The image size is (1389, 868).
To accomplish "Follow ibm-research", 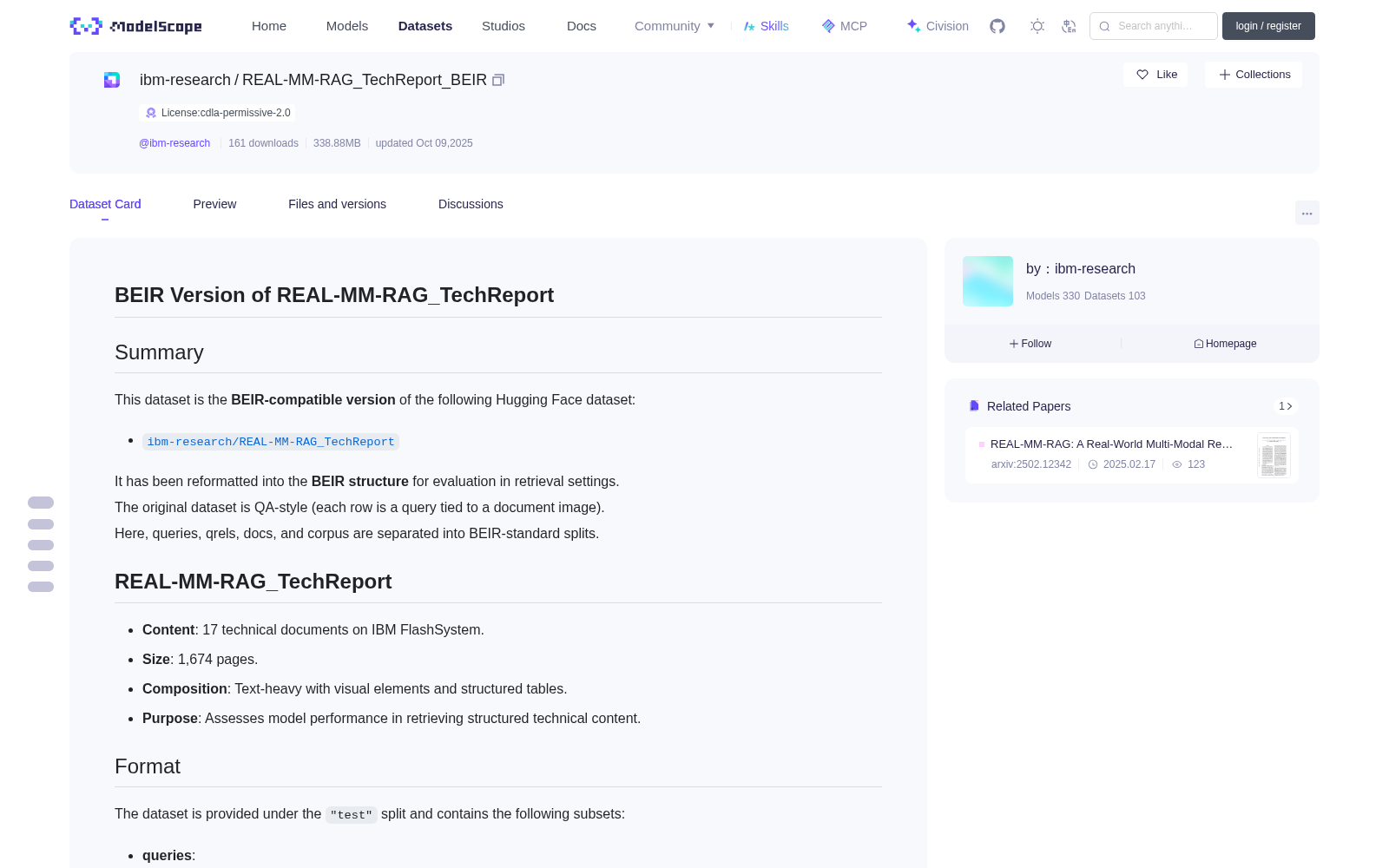I will (x=1030, y=344).
